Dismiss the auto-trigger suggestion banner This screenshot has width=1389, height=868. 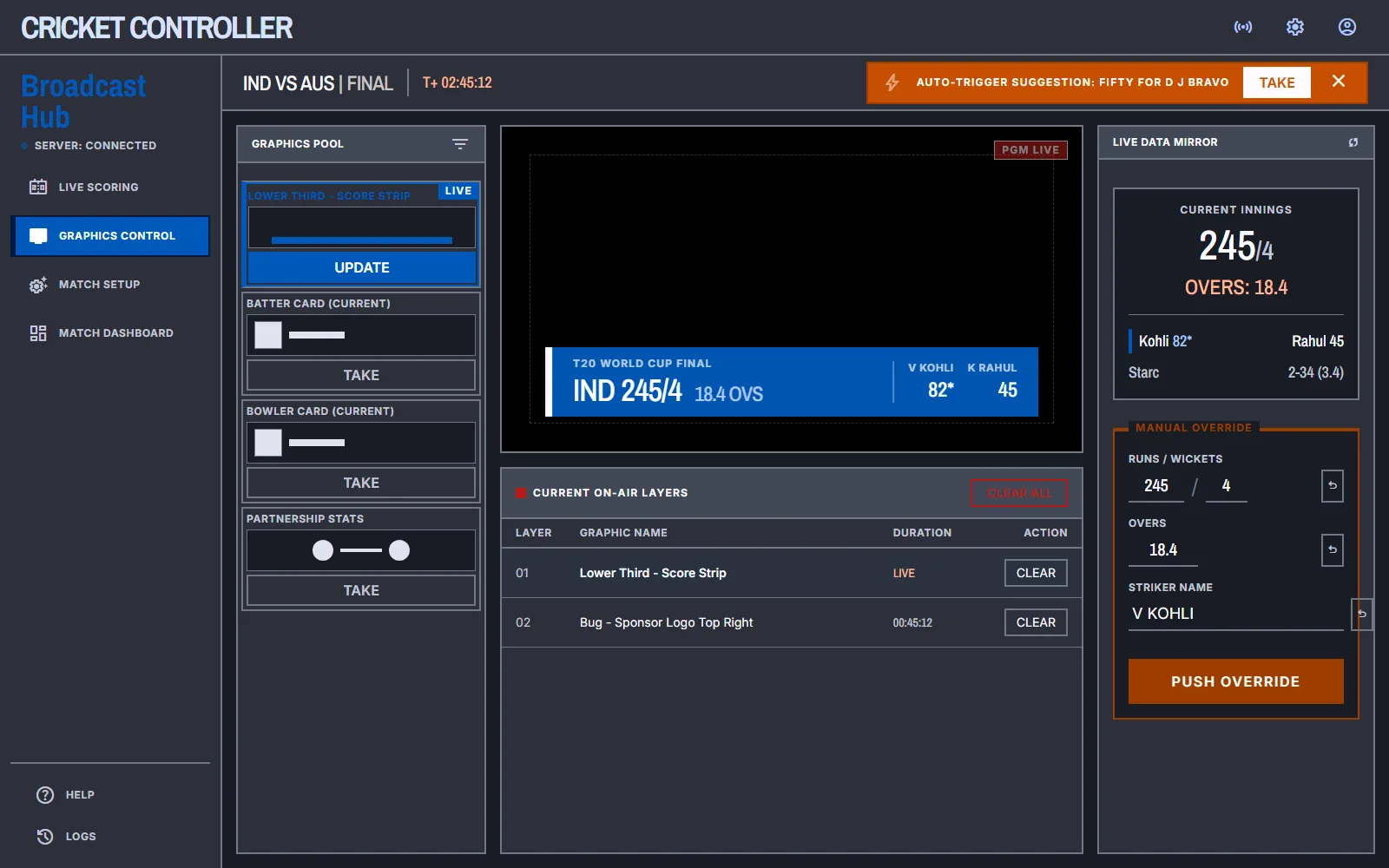tap(1339, 82)
